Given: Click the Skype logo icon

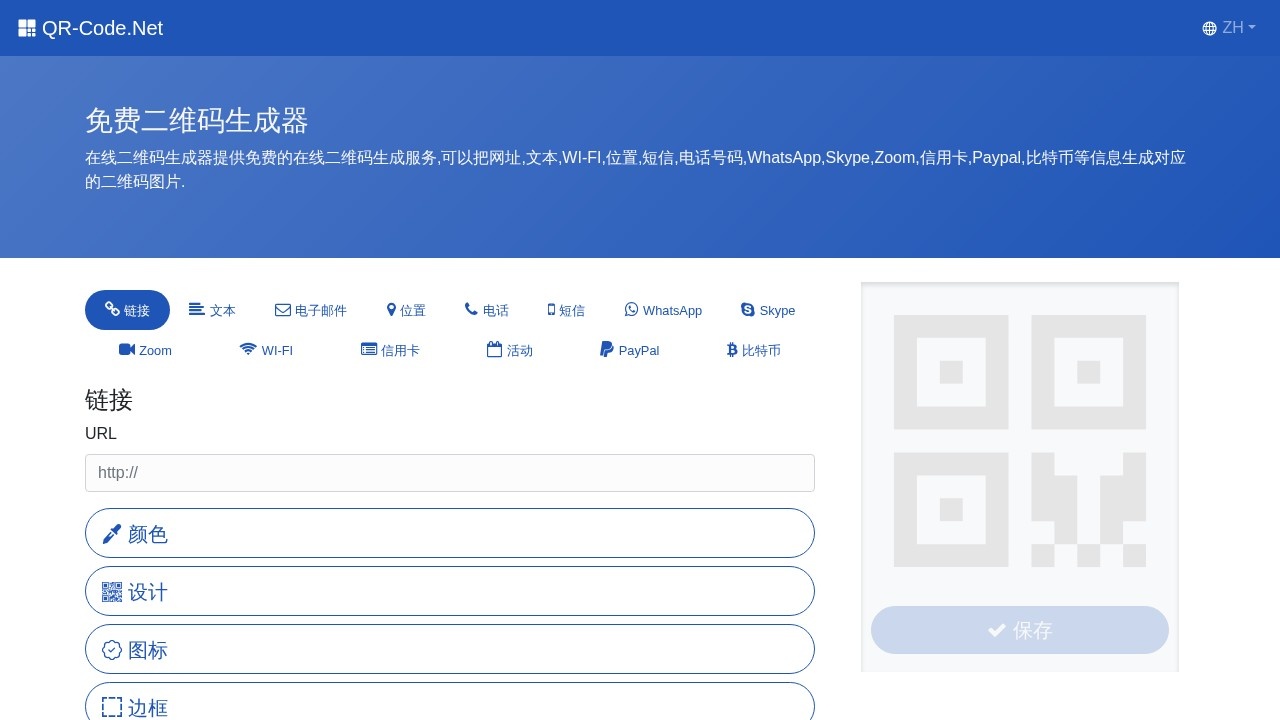Looking at the screenshot, I should pyautogui.click(x=748, y=309).
